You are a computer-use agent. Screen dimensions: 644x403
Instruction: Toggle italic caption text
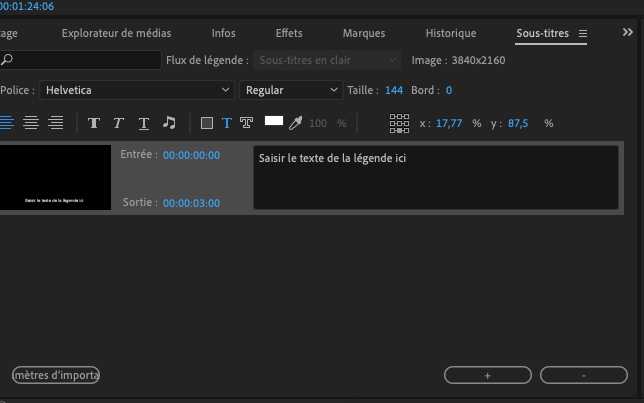tap(118, 123)
